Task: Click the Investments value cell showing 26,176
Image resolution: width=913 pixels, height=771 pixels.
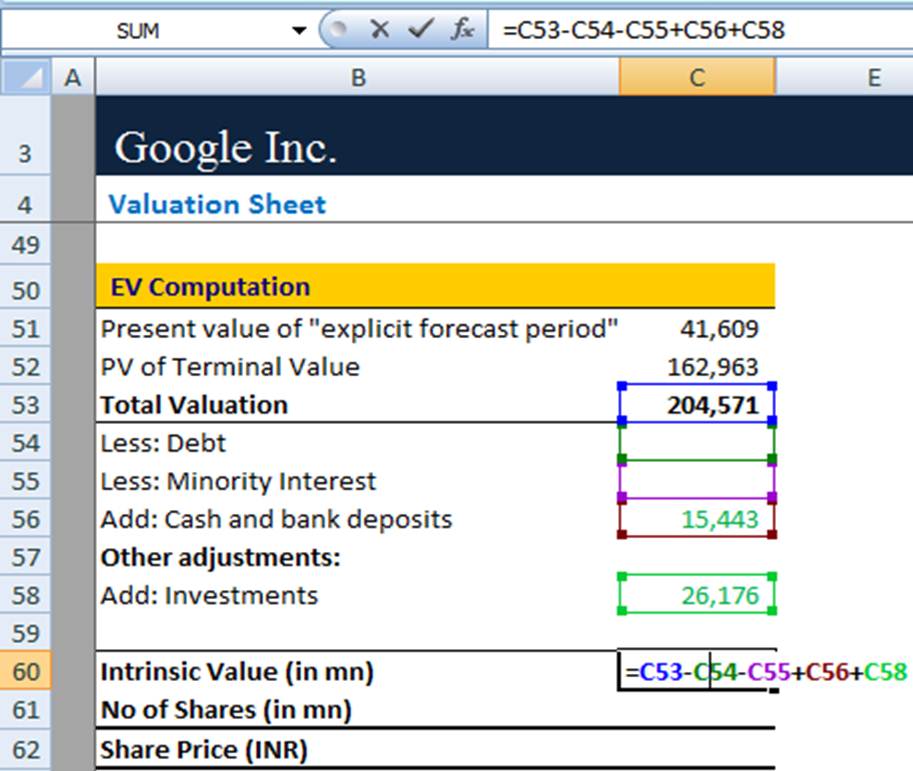Action: pos(697,594)
